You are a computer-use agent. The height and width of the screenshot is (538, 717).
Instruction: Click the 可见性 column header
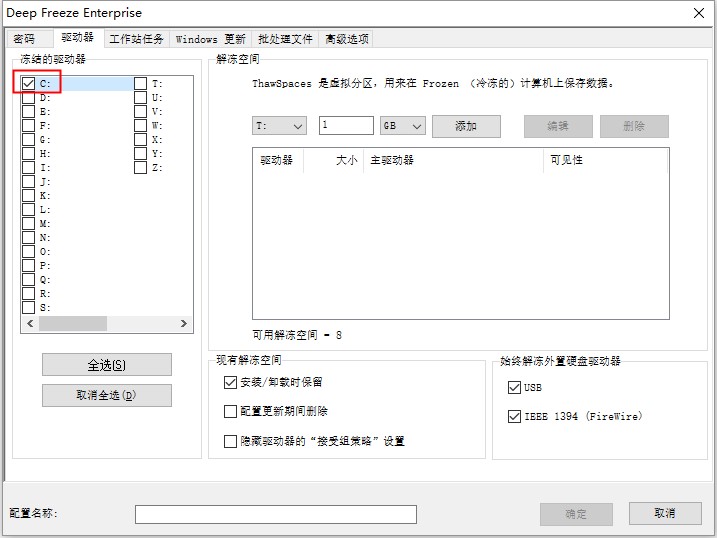coord(606,160)
